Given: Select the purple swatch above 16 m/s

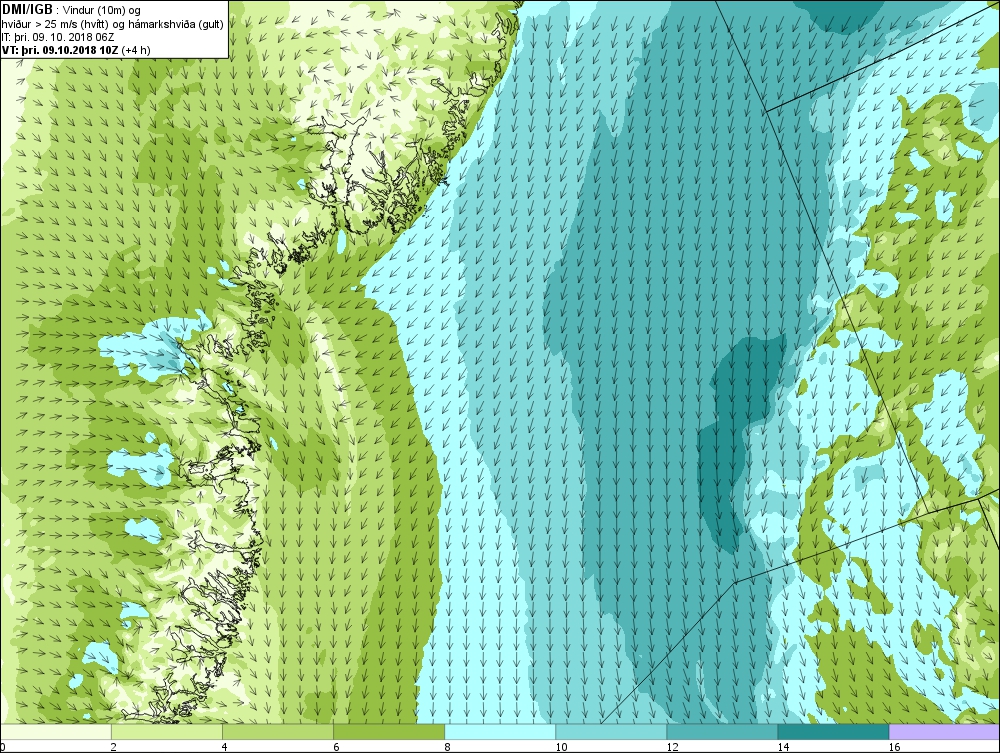Looking at the screenshot, I should coord(944,731).
